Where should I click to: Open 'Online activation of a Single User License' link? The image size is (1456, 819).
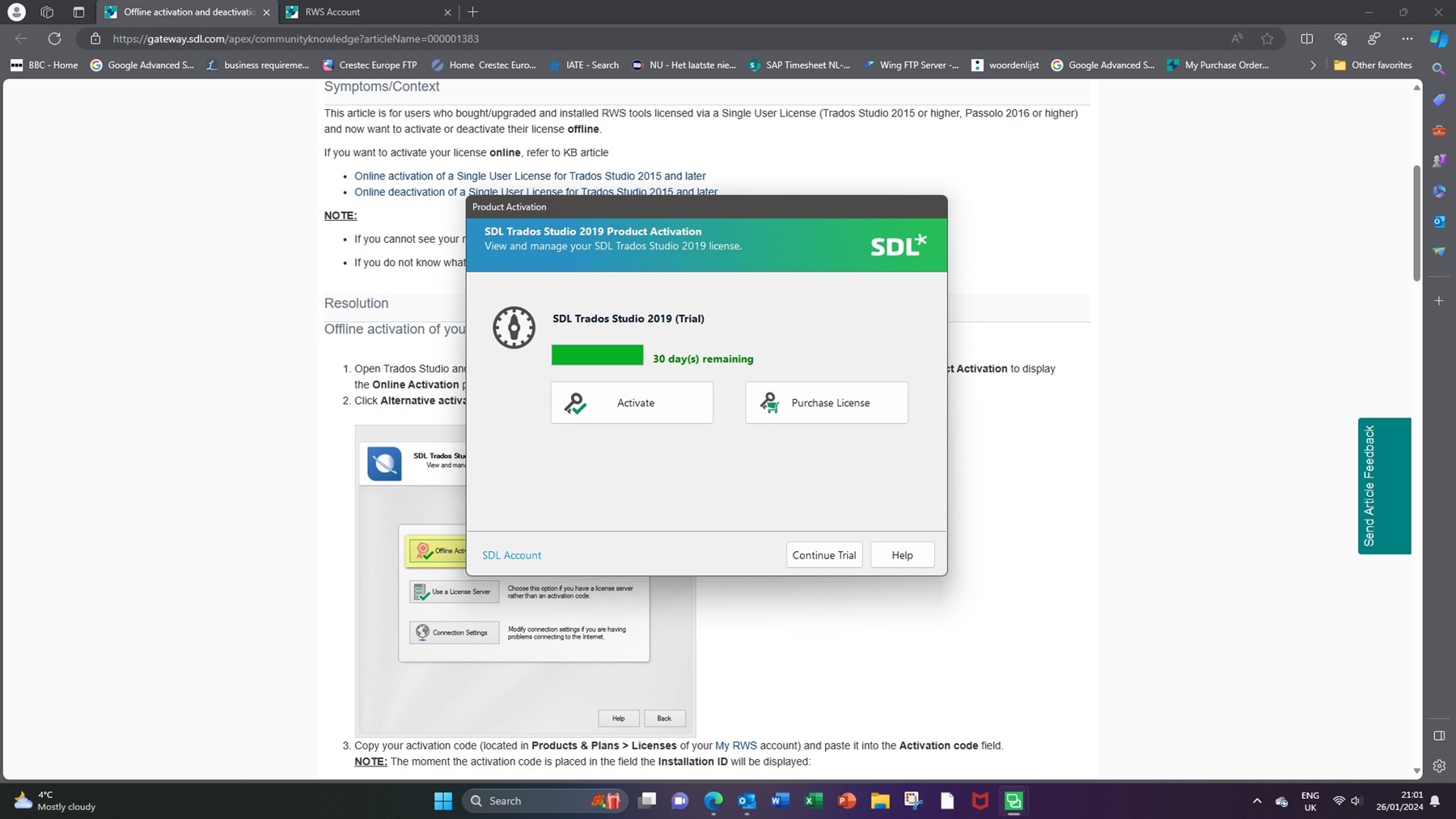pos(530,176)
